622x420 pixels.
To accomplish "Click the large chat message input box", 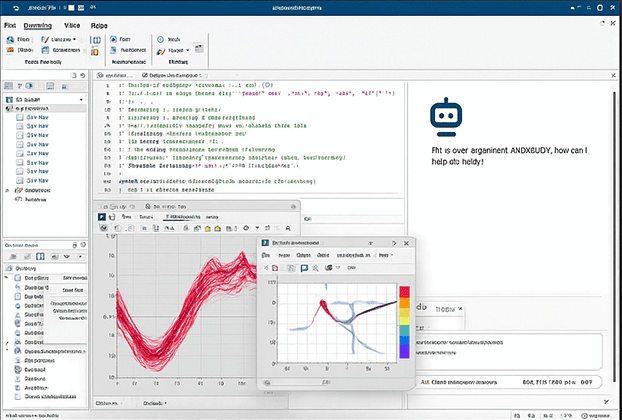I will click(508, 352).
